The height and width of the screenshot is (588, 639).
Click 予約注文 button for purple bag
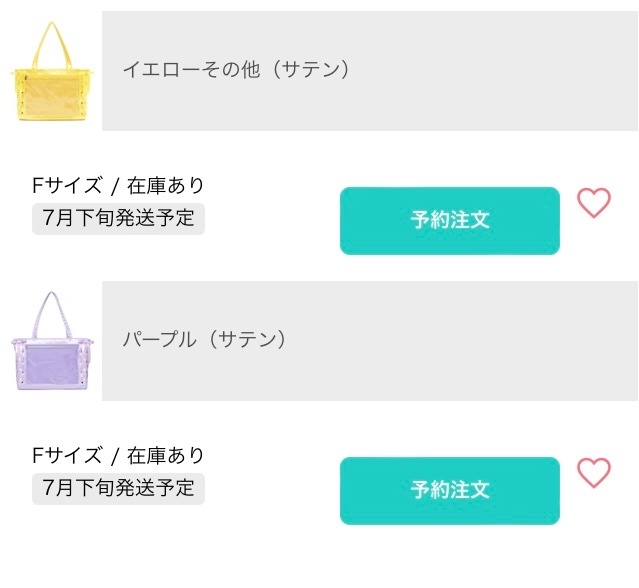[x=450, y=491]
